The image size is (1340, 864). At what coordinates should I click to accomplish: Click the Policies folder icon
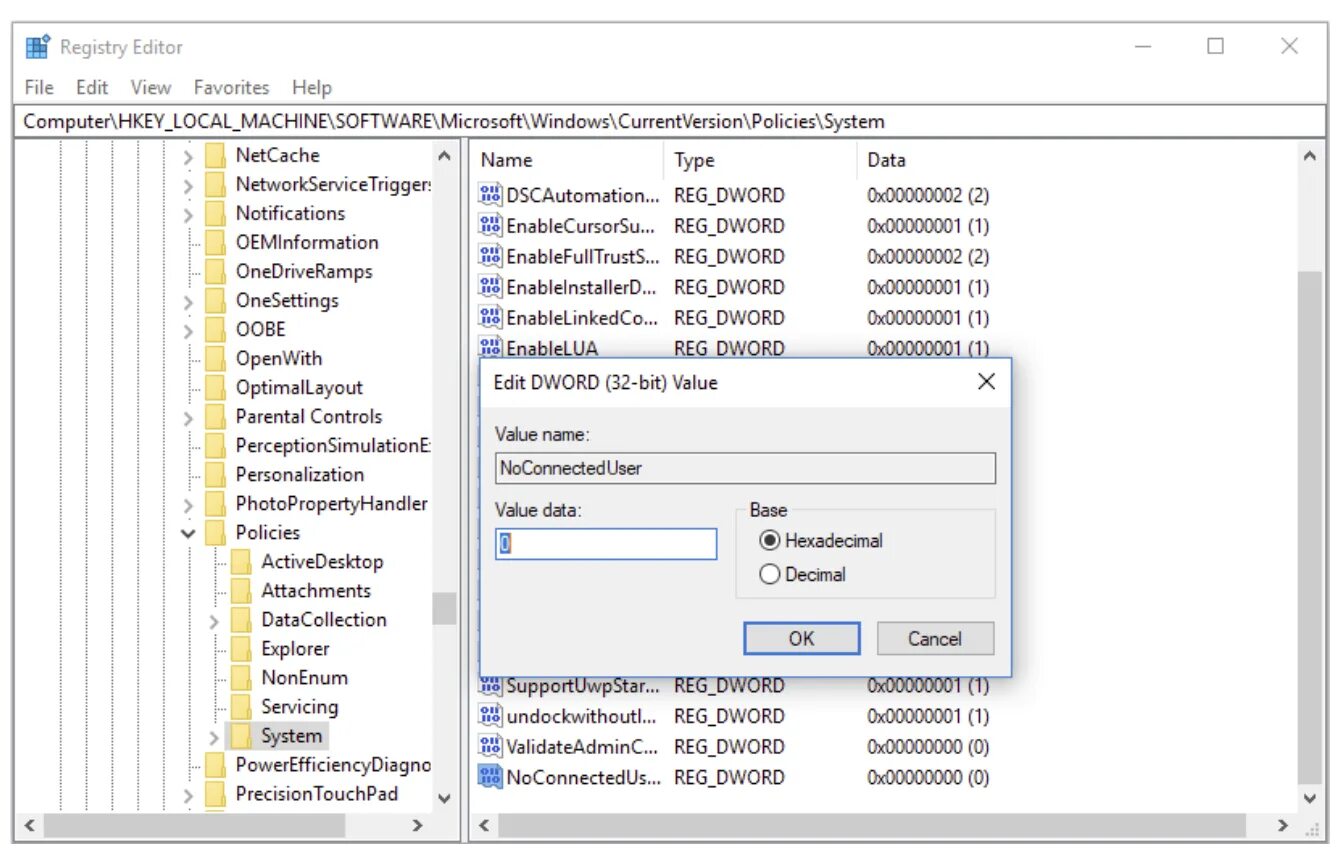tap(215, 533)
